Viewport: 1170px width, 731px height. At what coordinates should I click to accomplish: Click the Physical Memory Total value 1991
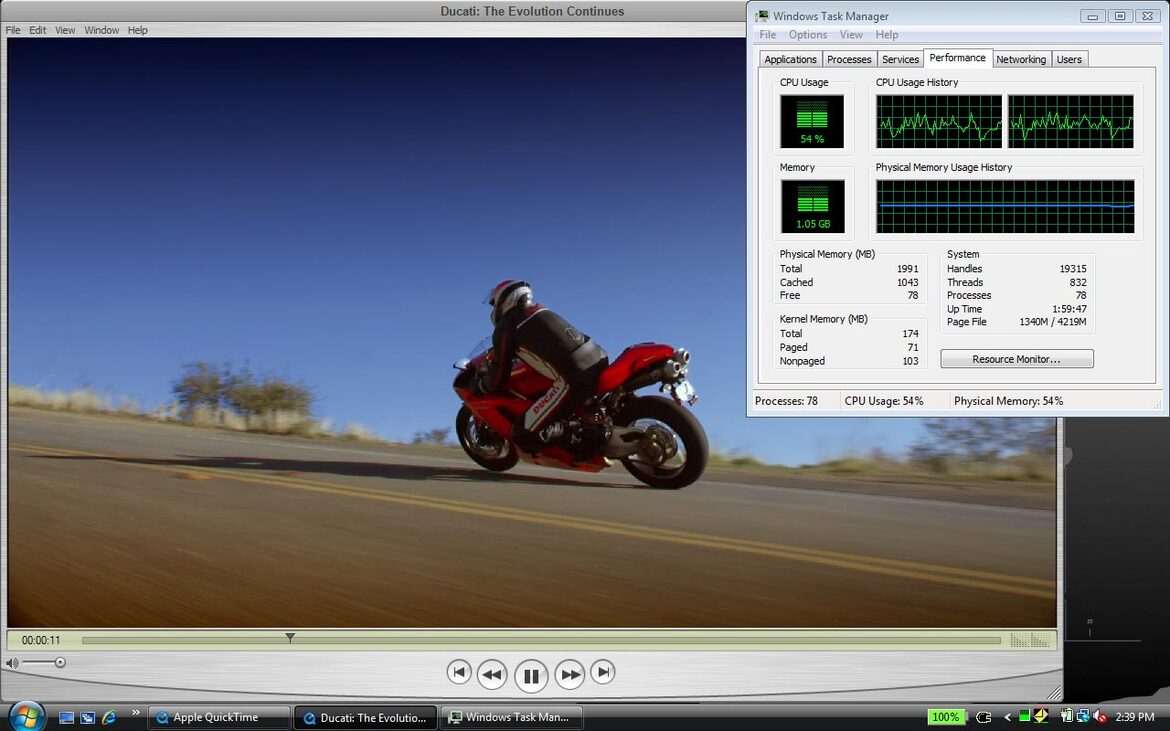click(907, 269)
